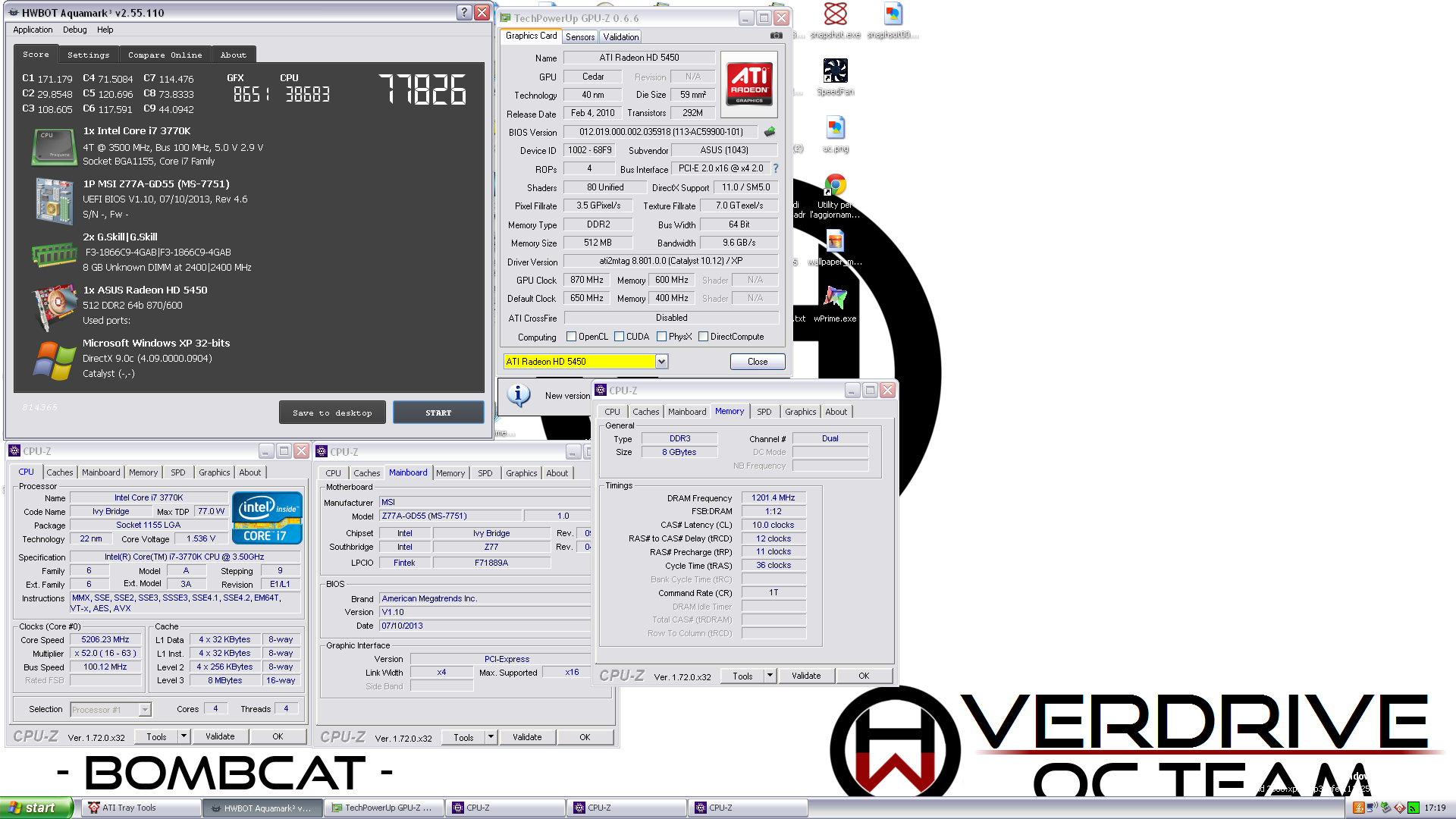The height and width of the screenshot is (819, 1456).
Task: Open the SPD tab in CPU-Z Memory window
Action: (x=764, y=412)
